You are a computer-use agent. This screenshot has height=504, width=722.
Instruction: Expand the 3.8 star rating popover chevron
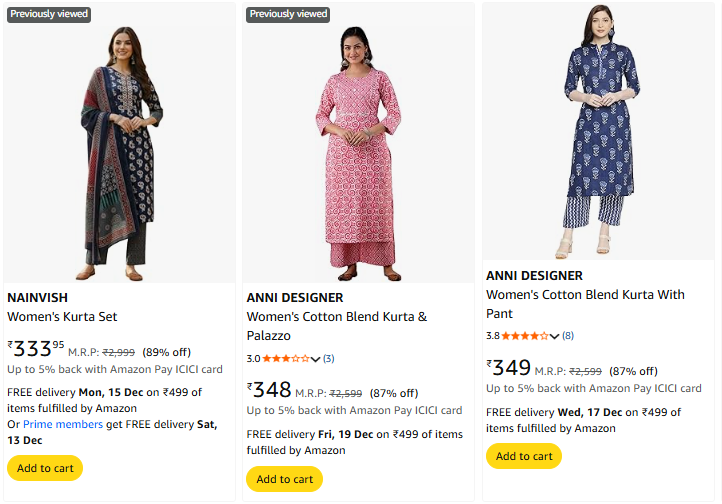pyautogui.click(x=555, y=336)
